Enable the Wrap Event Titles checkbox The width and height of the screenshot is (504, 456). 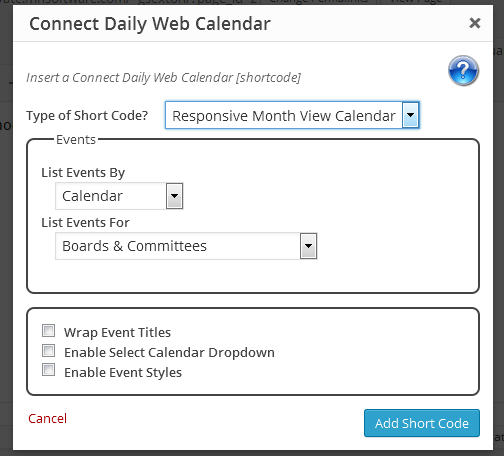tap(49, 331)
